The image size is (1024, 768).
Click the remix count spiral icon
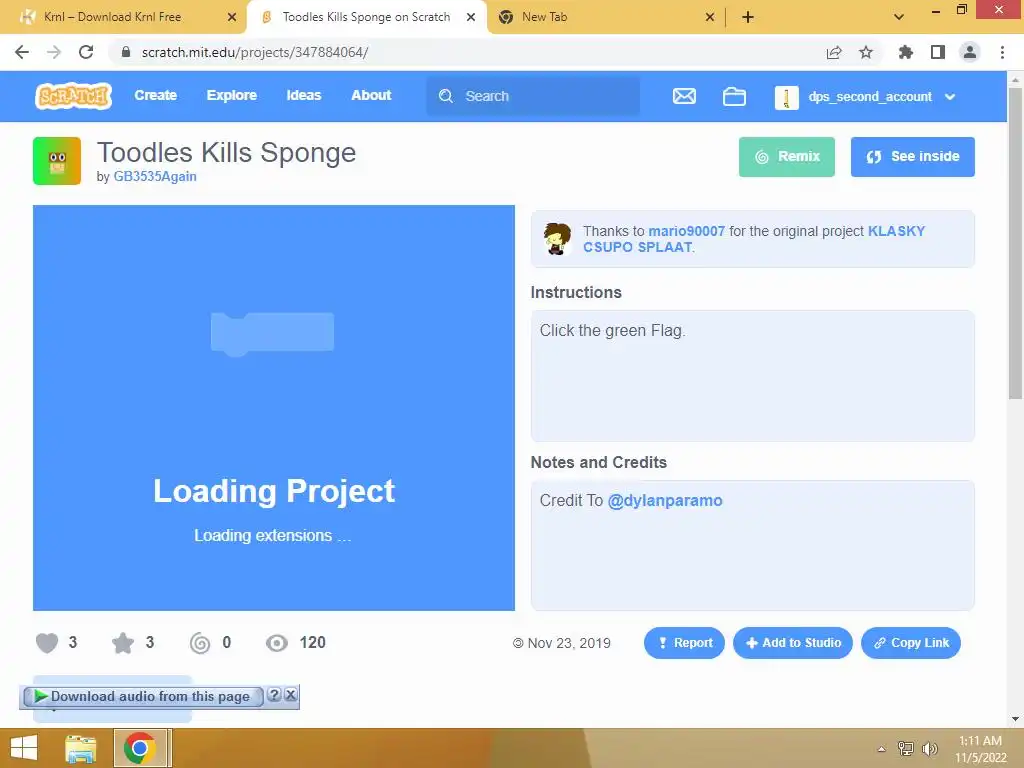[x=200, y=643]
